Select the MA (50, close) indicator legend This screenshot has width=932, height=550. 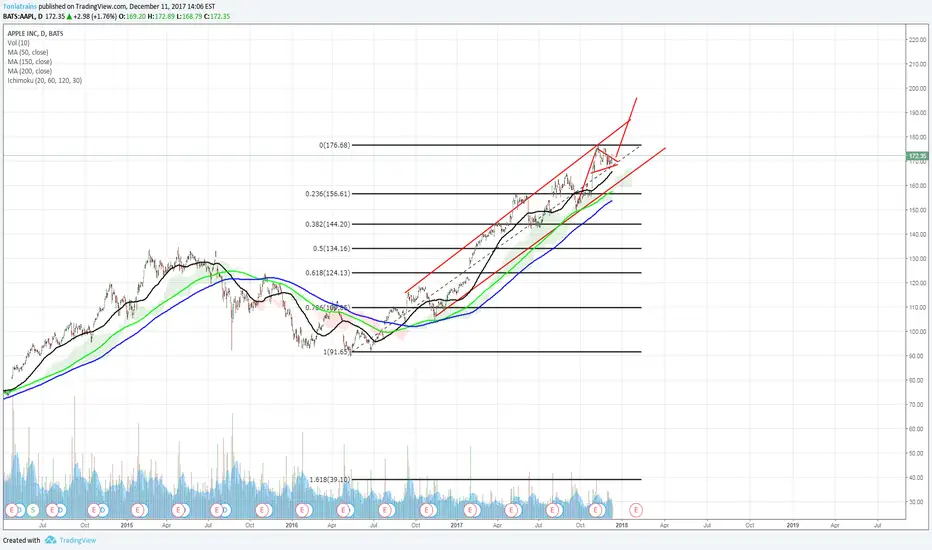(28, 52)
